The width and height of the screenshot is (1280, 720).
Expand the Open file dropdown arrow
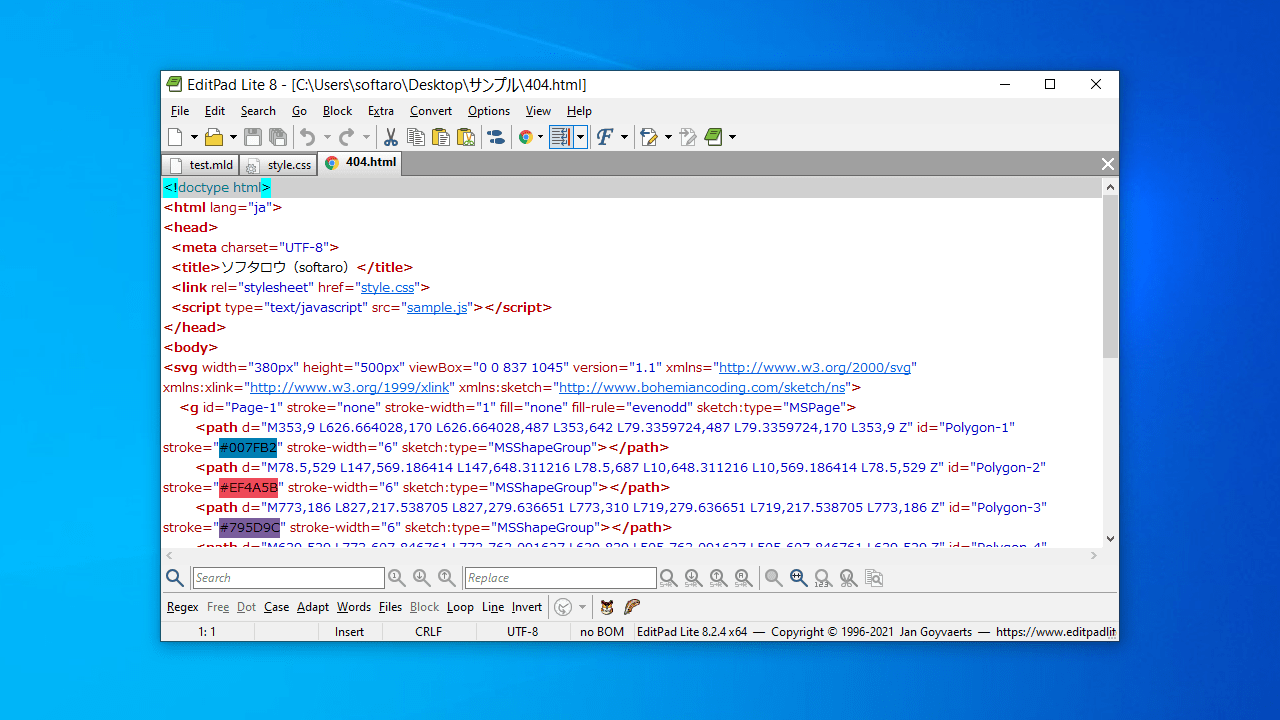tap(233, 137)
